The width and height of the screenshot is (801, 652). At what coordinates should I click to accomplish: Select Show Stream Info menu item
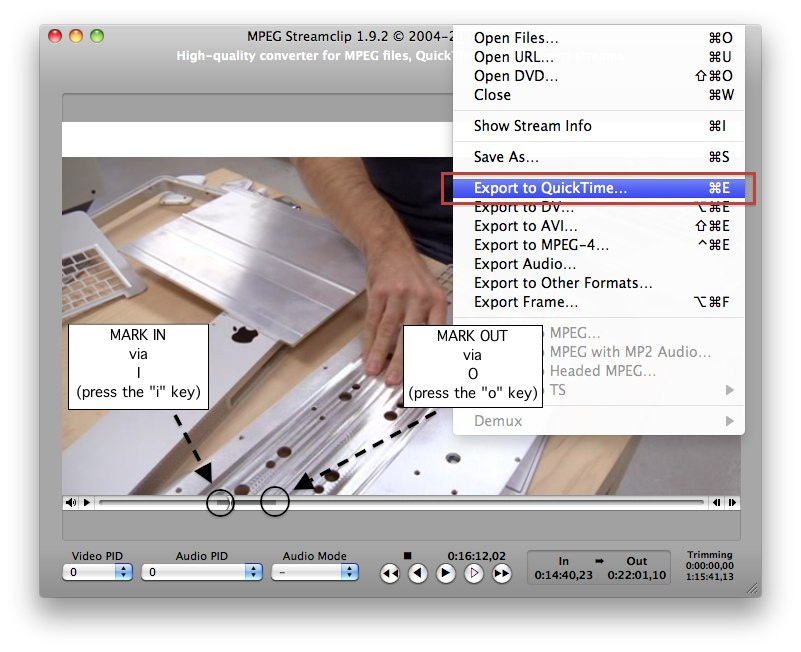click(x=599, y=126)
